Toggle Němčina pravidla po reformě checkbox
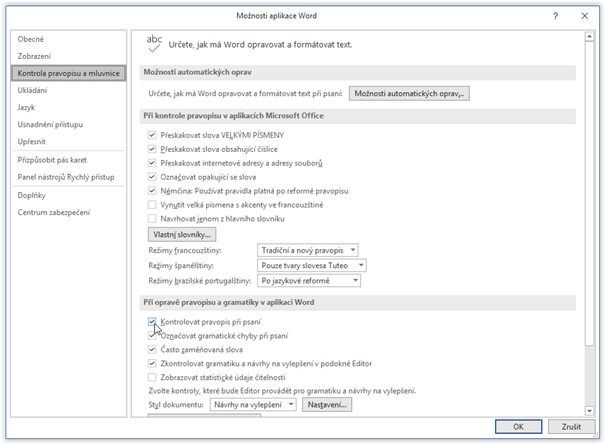The width and height of the screenshot is (605, 444). point(152,191)
